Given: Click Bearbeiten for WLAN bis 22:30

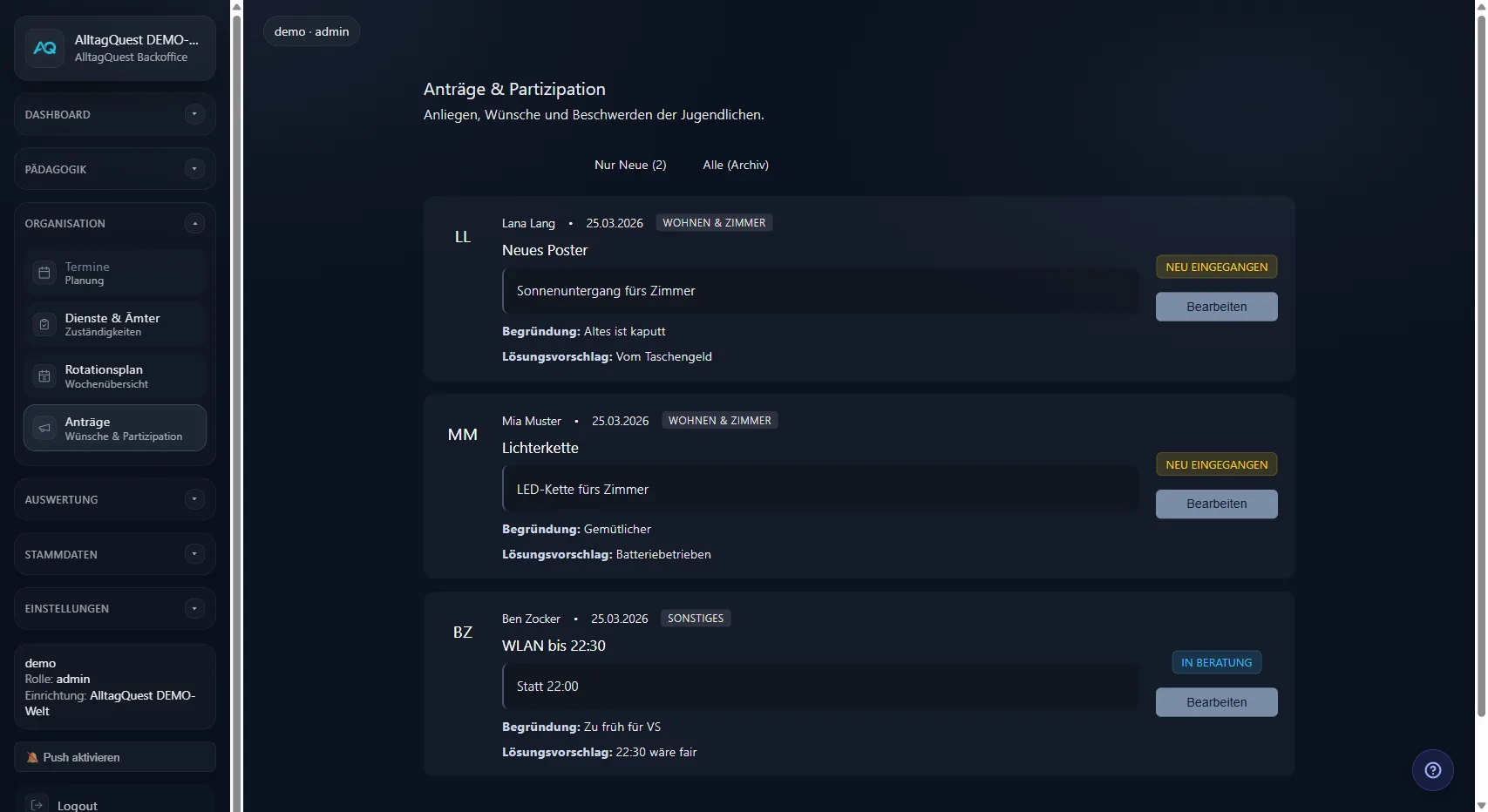Looking at the screenshot, I should [x=1216, y=702].
